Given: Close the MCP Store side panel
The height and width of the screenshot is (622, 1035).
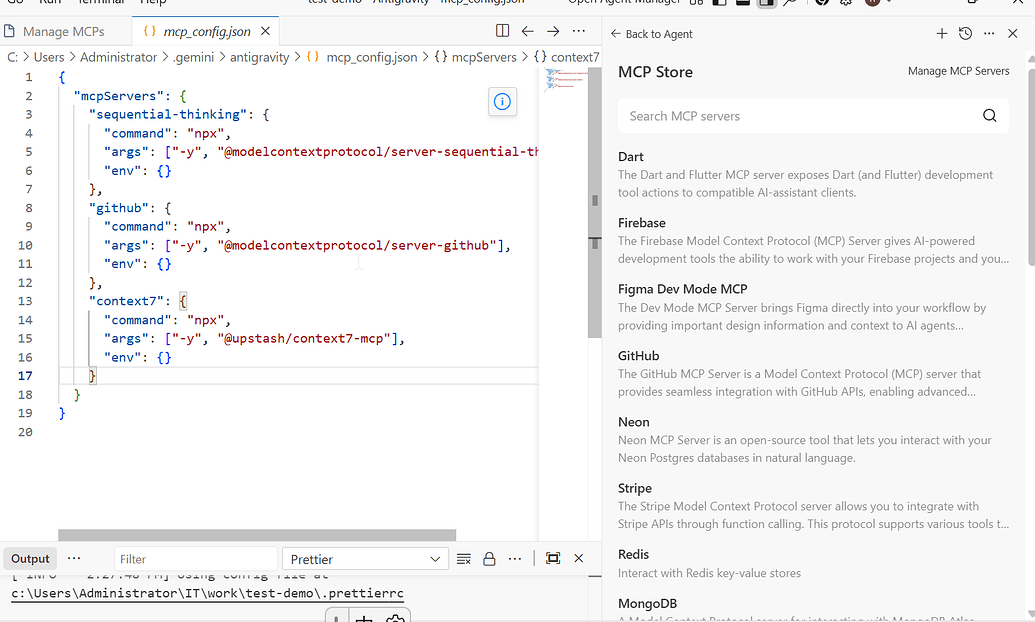Looking at the screenshot, I should pos(1013,34).
